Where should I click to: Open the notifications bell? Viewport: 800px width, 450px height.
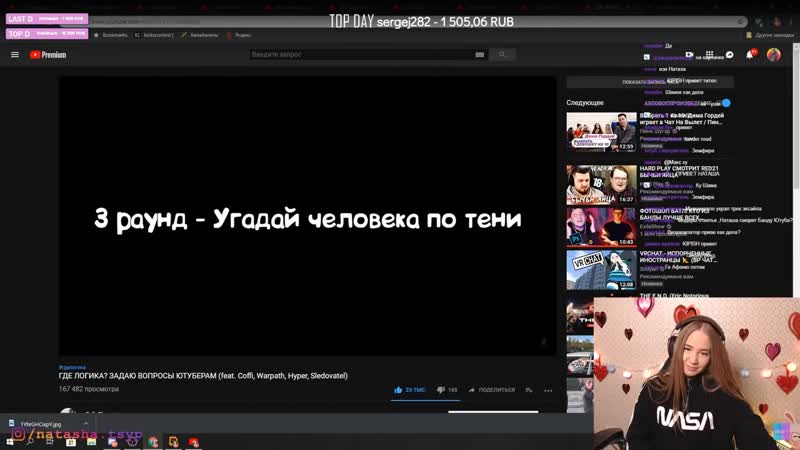pyautogui.click(x=749, y=55)
